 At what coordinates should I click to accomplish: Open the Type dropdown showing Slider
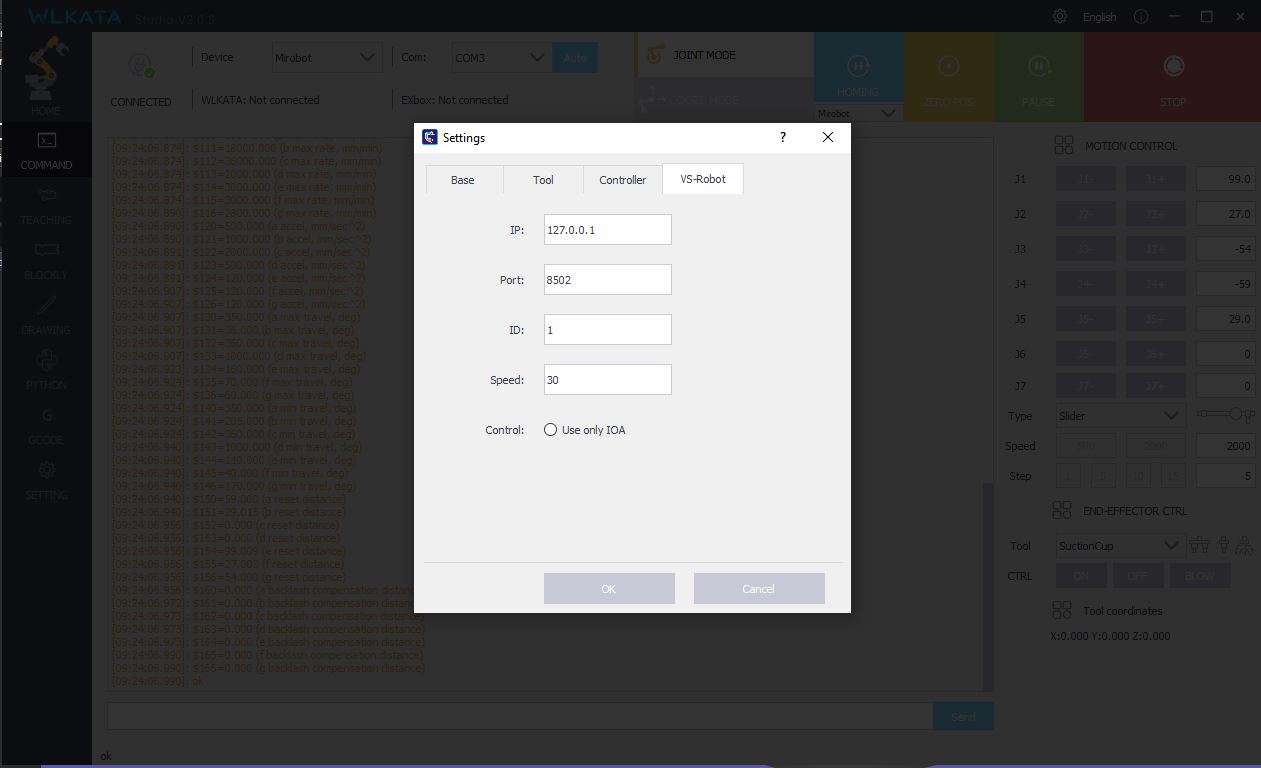[x=1121, y=415]
